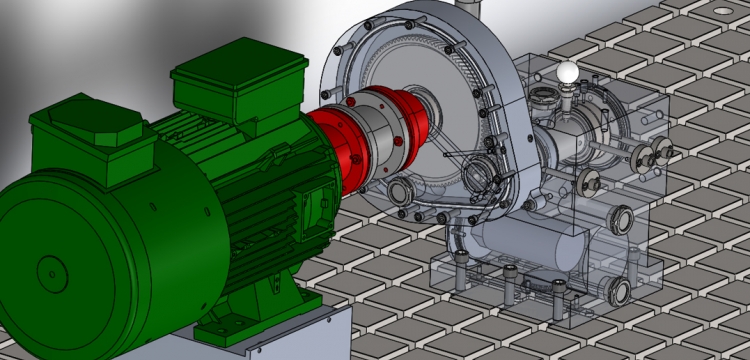Click the circular hole in the top-right floor tile
Viewport: 750px width, 360px height.
click(x=723, y=11)
